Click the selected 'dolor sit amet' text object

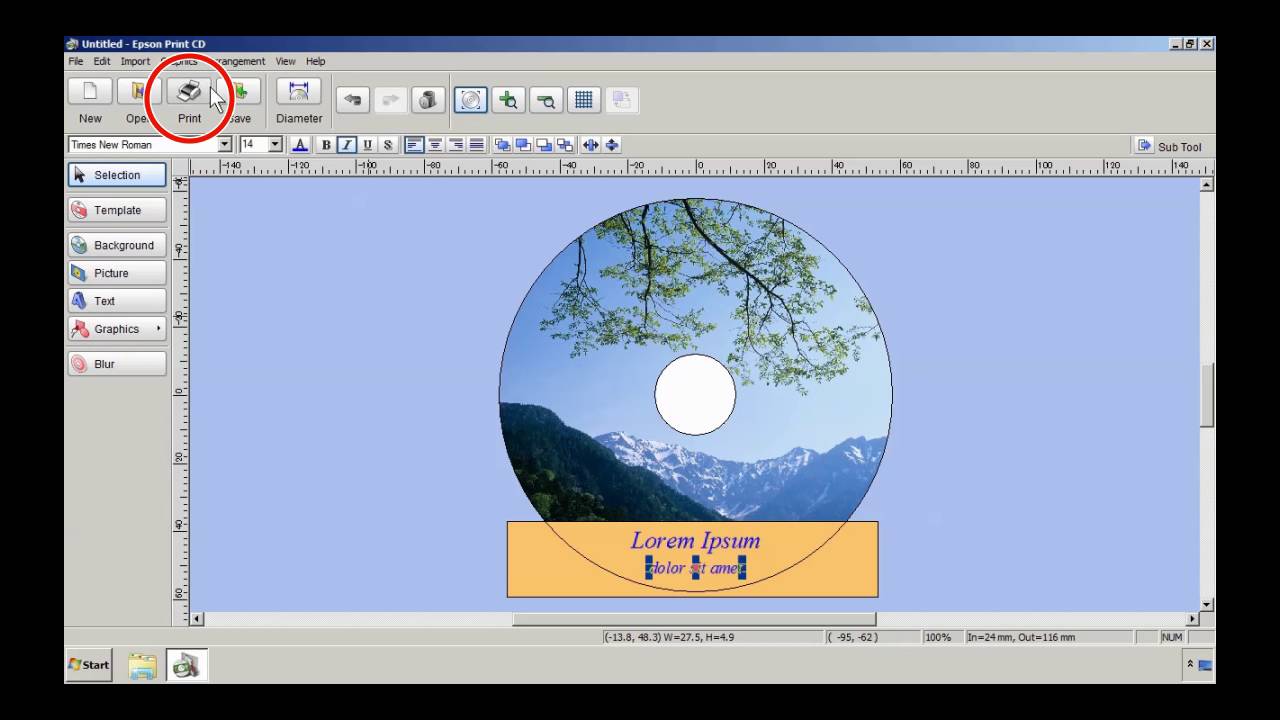pos(696,568)
